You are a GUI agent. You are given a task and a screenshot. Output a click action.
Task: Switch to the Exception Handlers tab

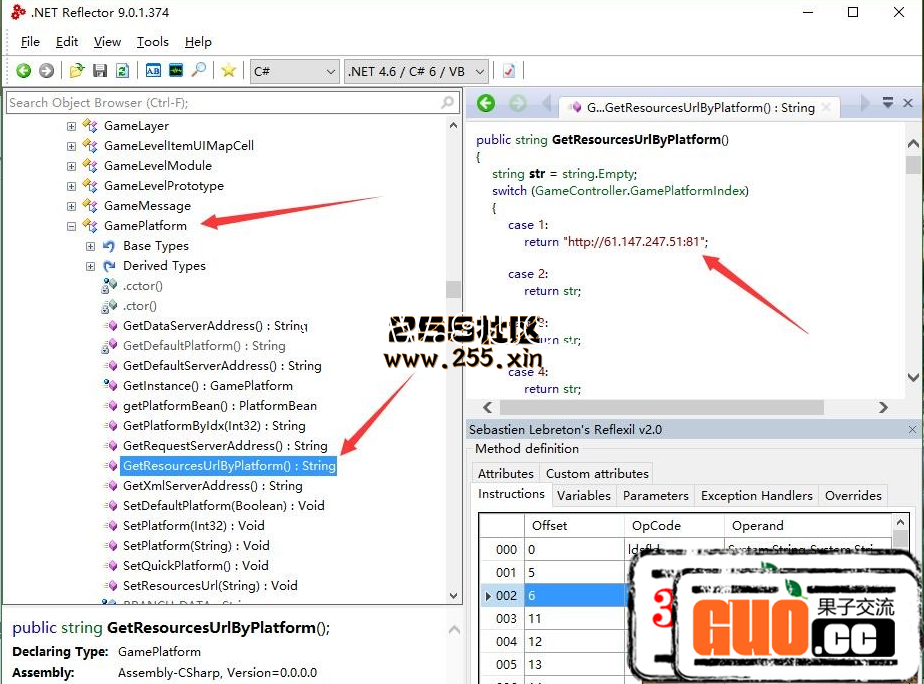click(756, 495)
